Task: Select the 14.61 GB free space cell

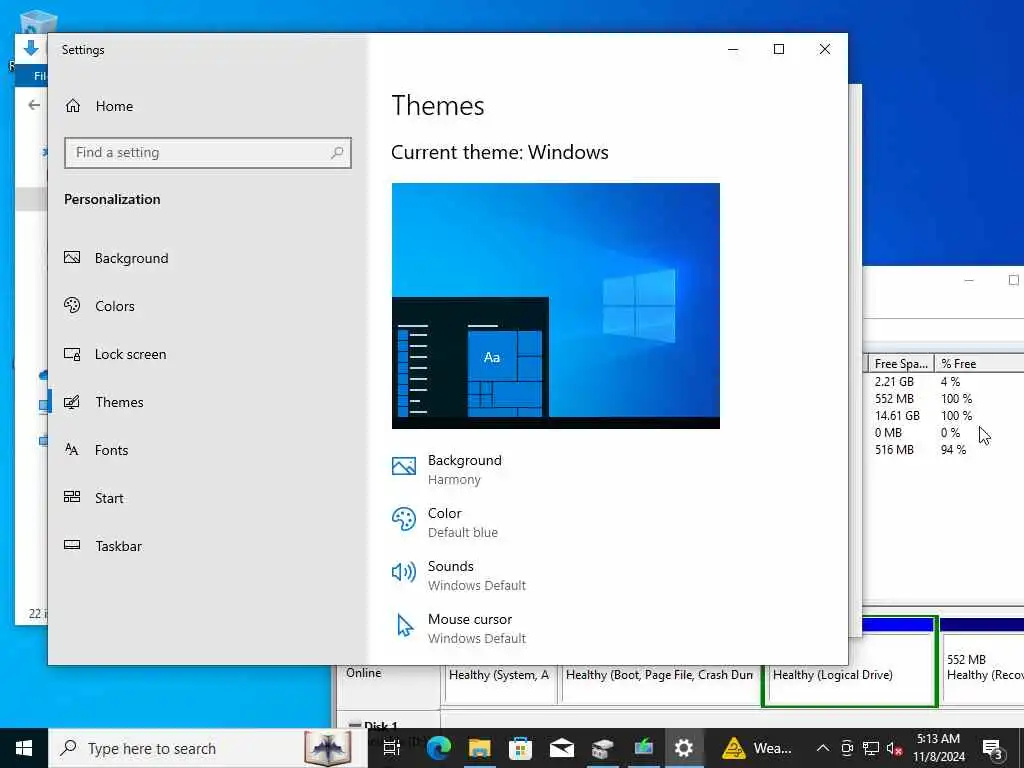Action: click(x=897, y=415)
